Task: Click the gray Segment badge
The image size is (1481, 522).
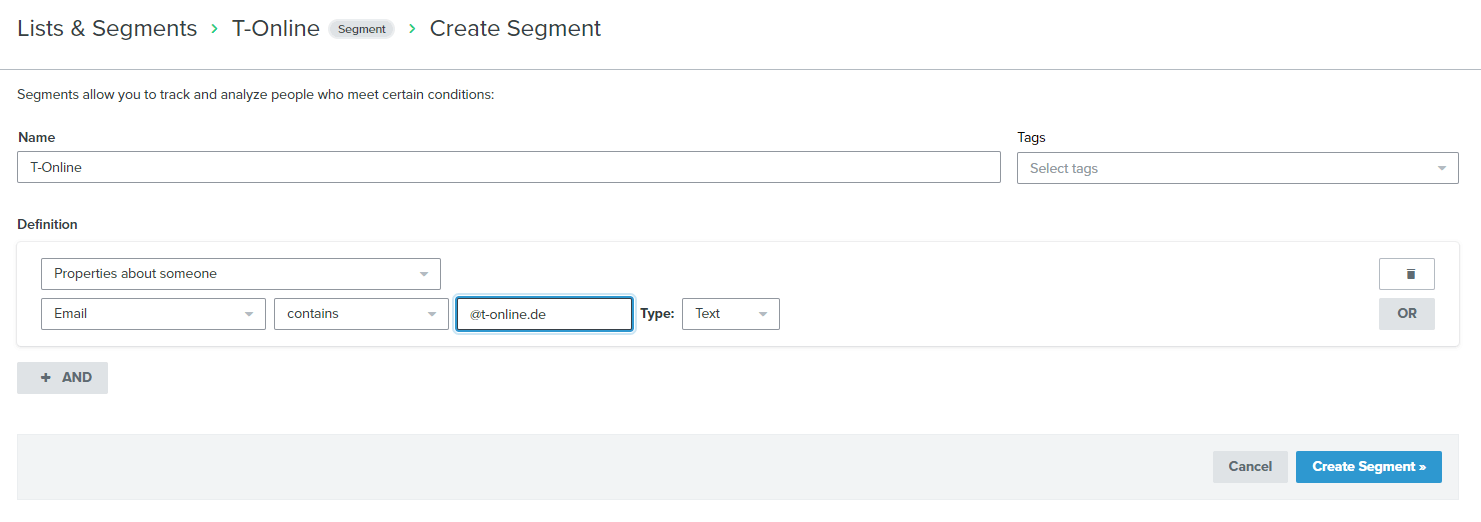Action: (361, 29)
